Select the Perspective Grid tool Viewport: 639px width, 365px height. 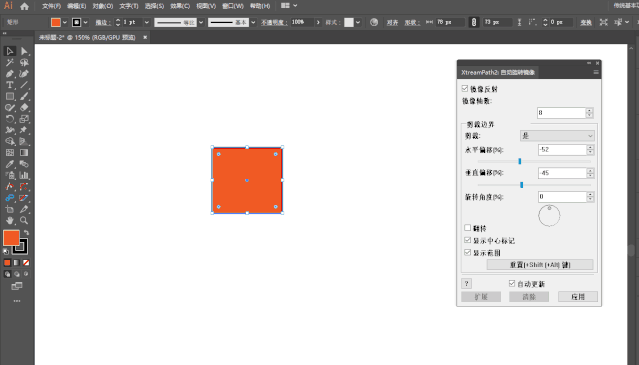tap(24, 141)
